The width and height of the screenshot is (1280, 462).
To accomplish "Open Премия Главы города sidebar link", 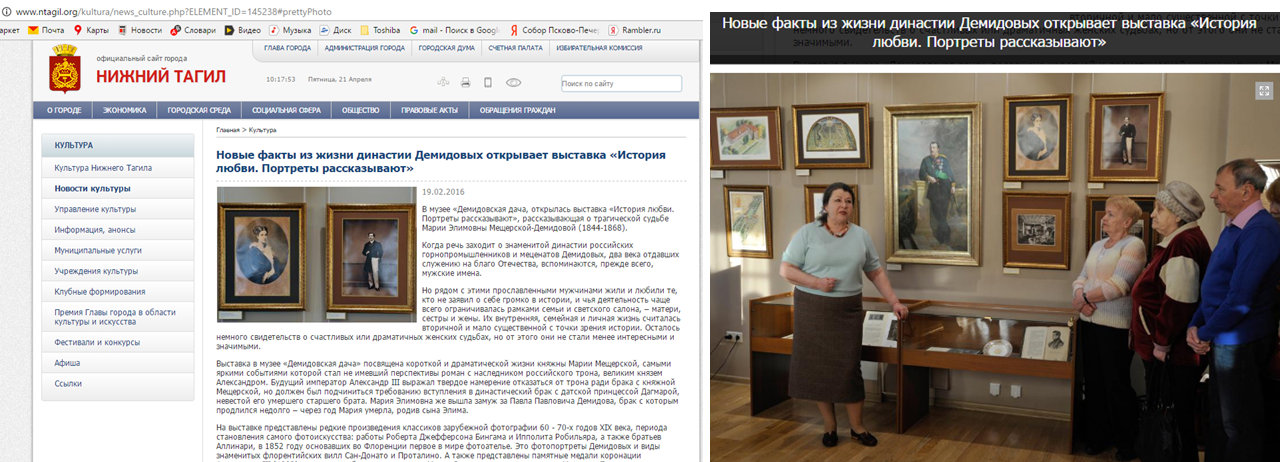I will click(118, 317).
